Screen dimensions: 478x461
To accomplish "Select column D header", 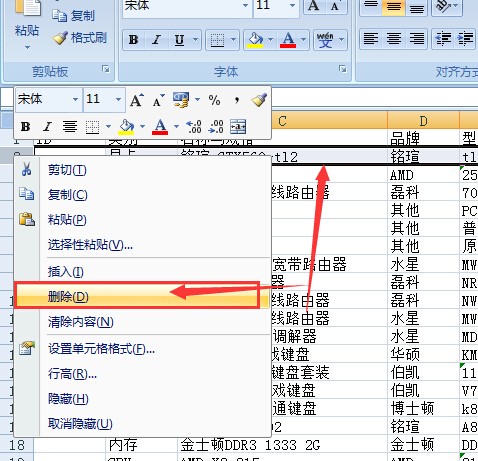I will pyautogui.click(x=423, y=121).
